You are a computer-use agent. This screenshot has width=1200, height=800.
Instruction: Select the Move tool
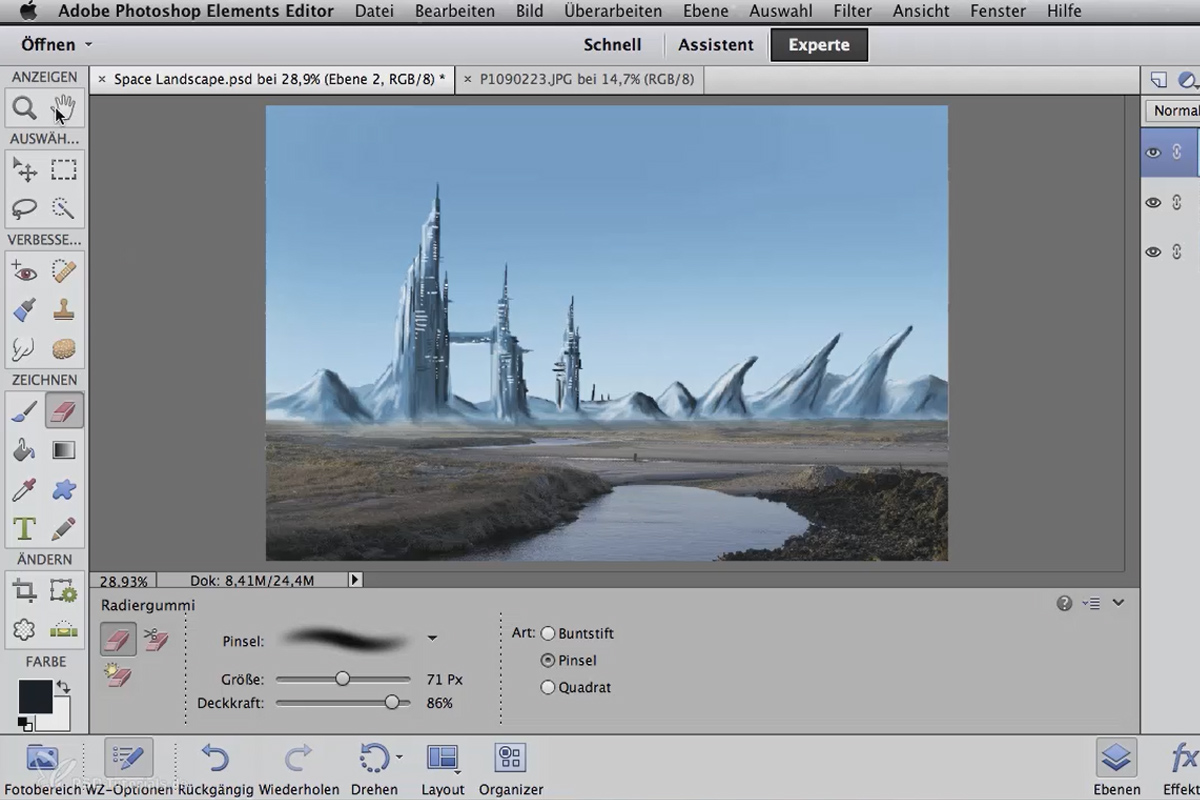point(25,170)
